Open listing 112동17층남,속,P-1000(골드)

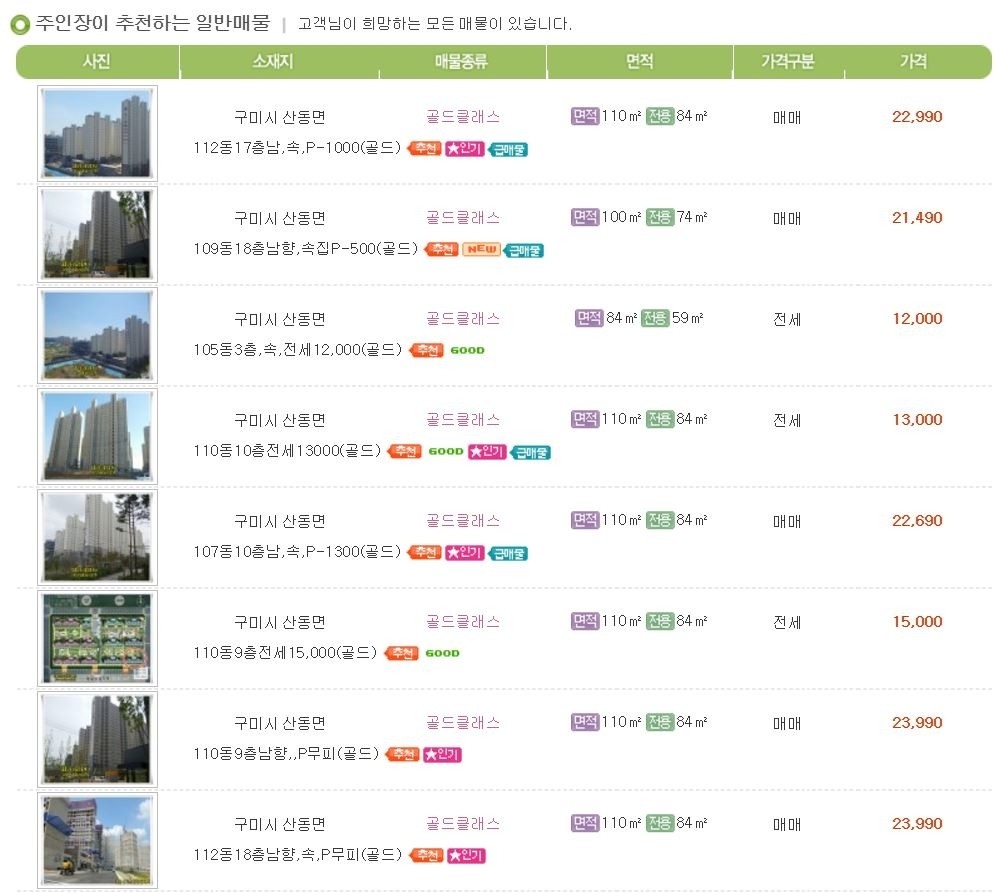coord(298,148)
